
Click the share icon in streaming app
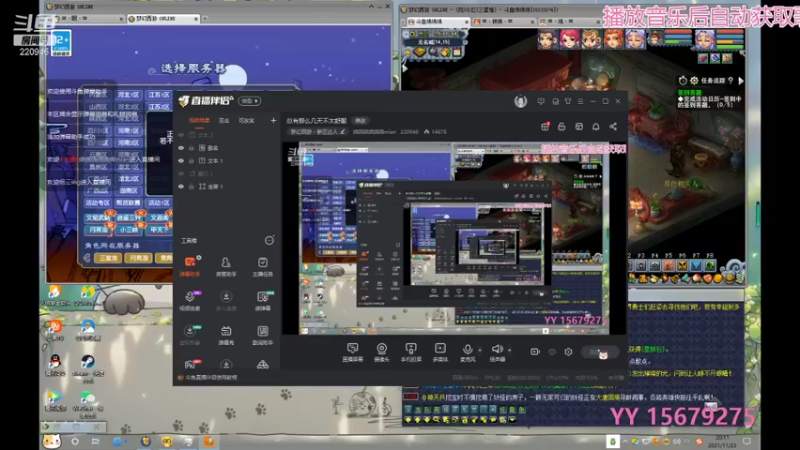pos(613,127)
